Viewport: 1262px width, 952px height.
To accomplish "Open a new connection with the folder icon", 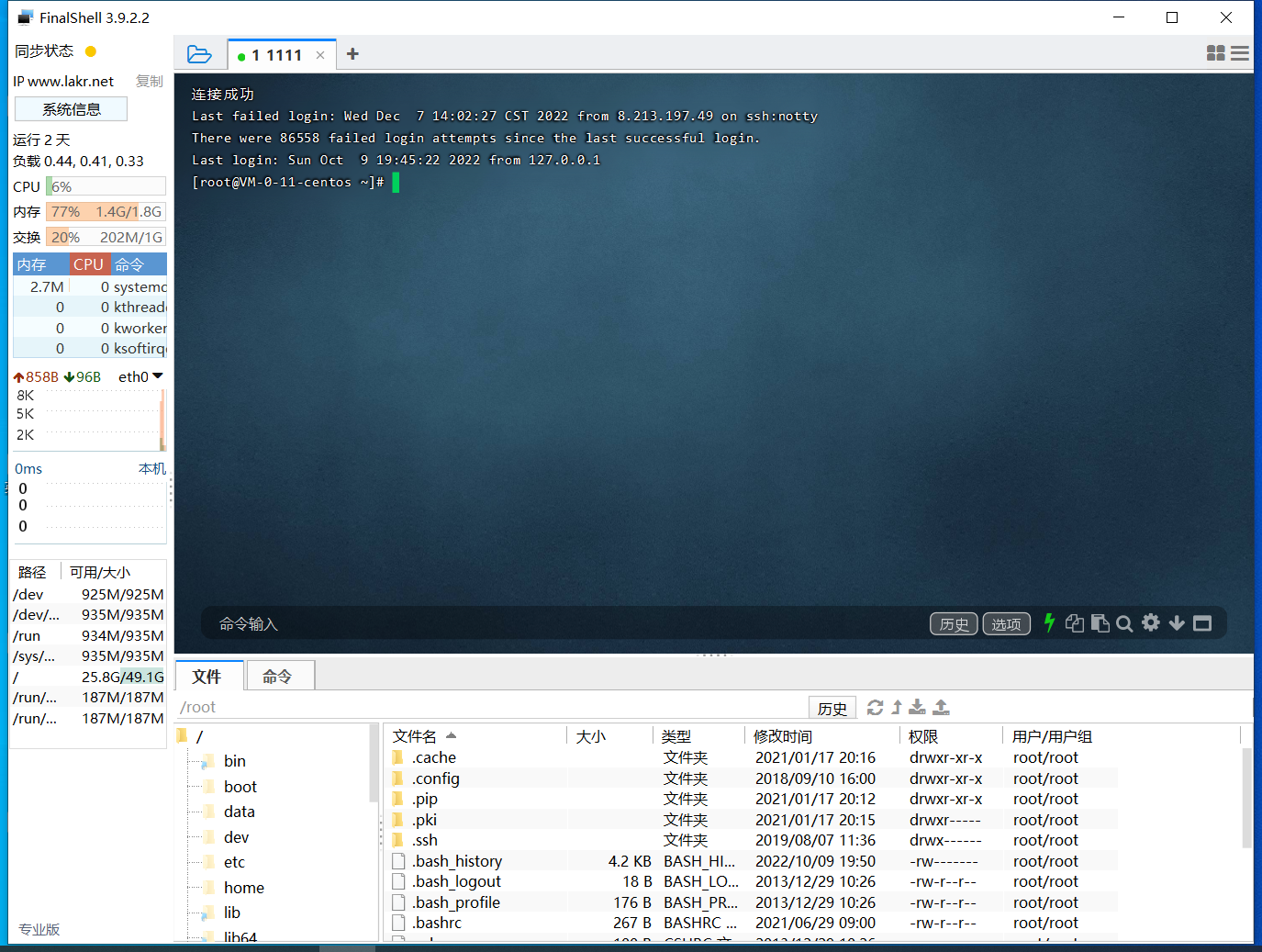I will coord(200,54).
